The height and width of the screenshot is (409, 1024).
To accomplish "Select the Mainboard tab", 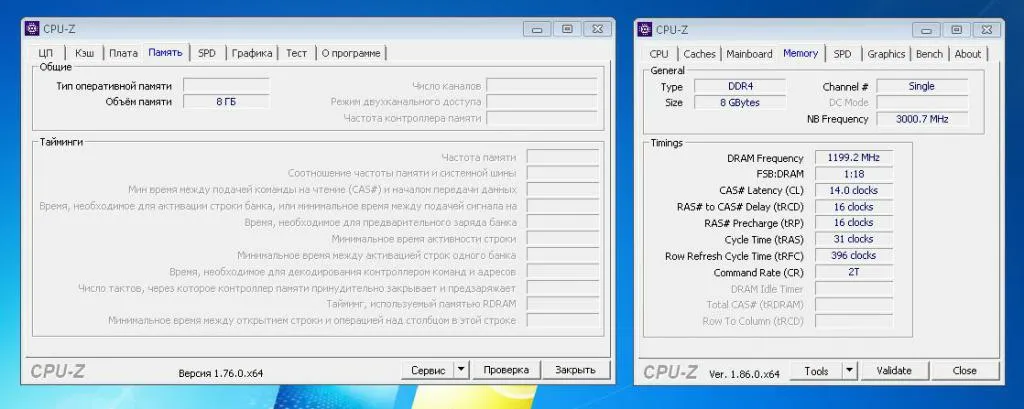I will point(749,54).
